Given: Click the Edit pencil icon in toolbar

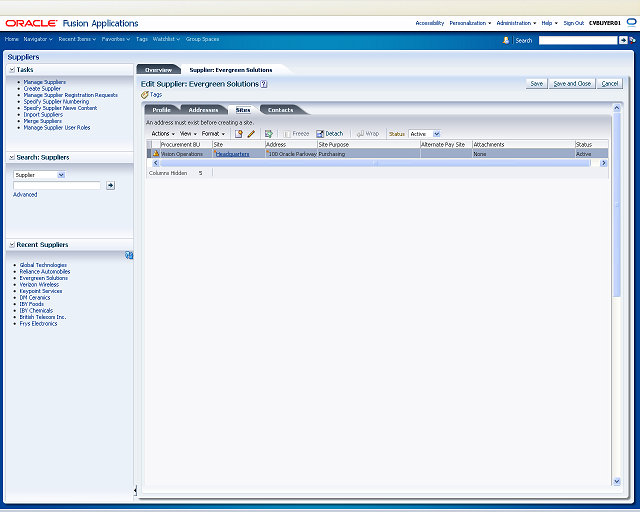Looking at the screenshot, I should click(251, 134).
